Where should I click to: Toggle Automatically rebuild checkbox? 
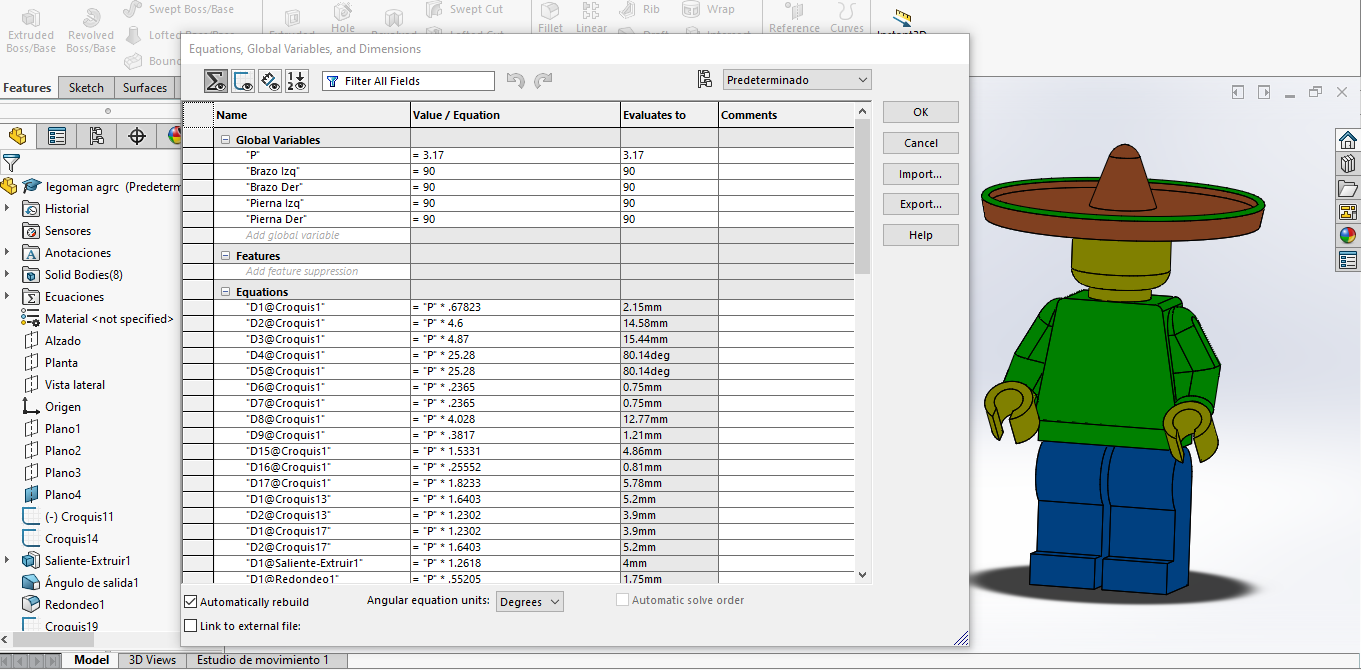pyautogui.click(x=191, y=602)
